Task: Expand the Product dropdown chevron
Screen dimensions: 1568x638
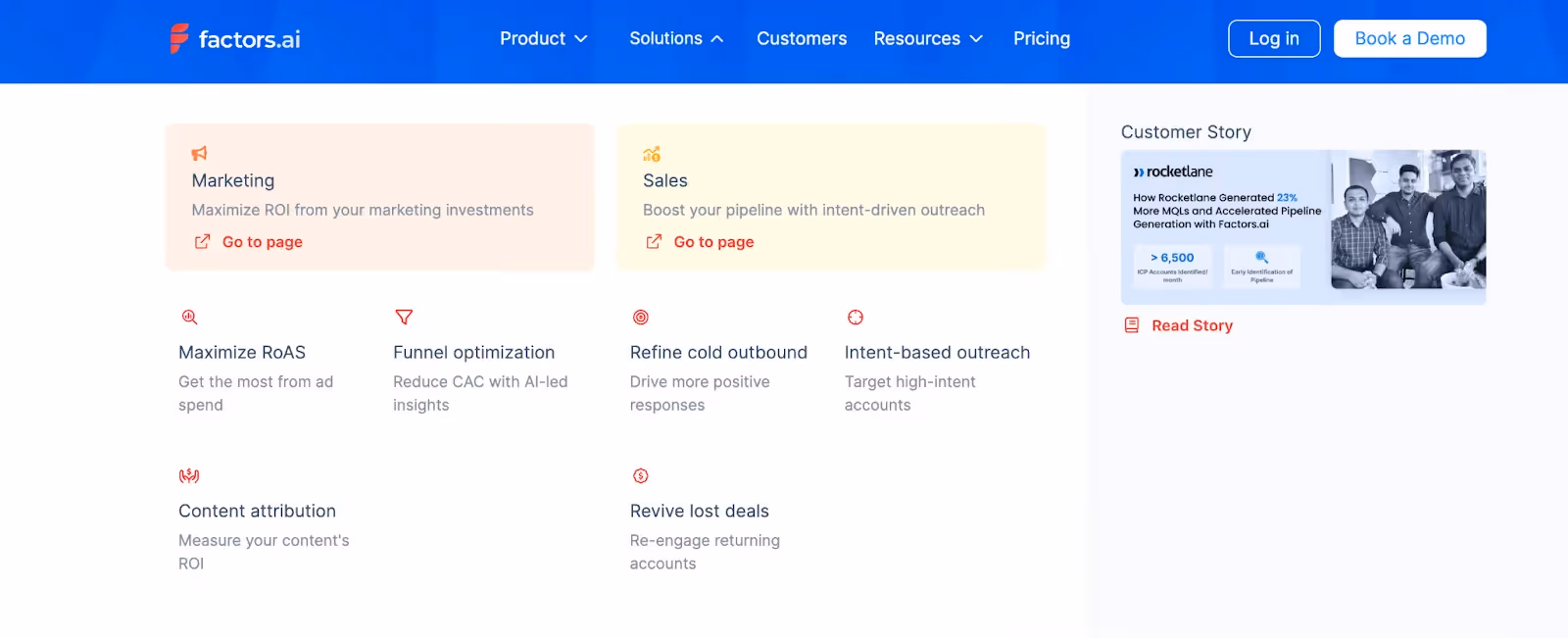Action: click(x=581, y=39)
